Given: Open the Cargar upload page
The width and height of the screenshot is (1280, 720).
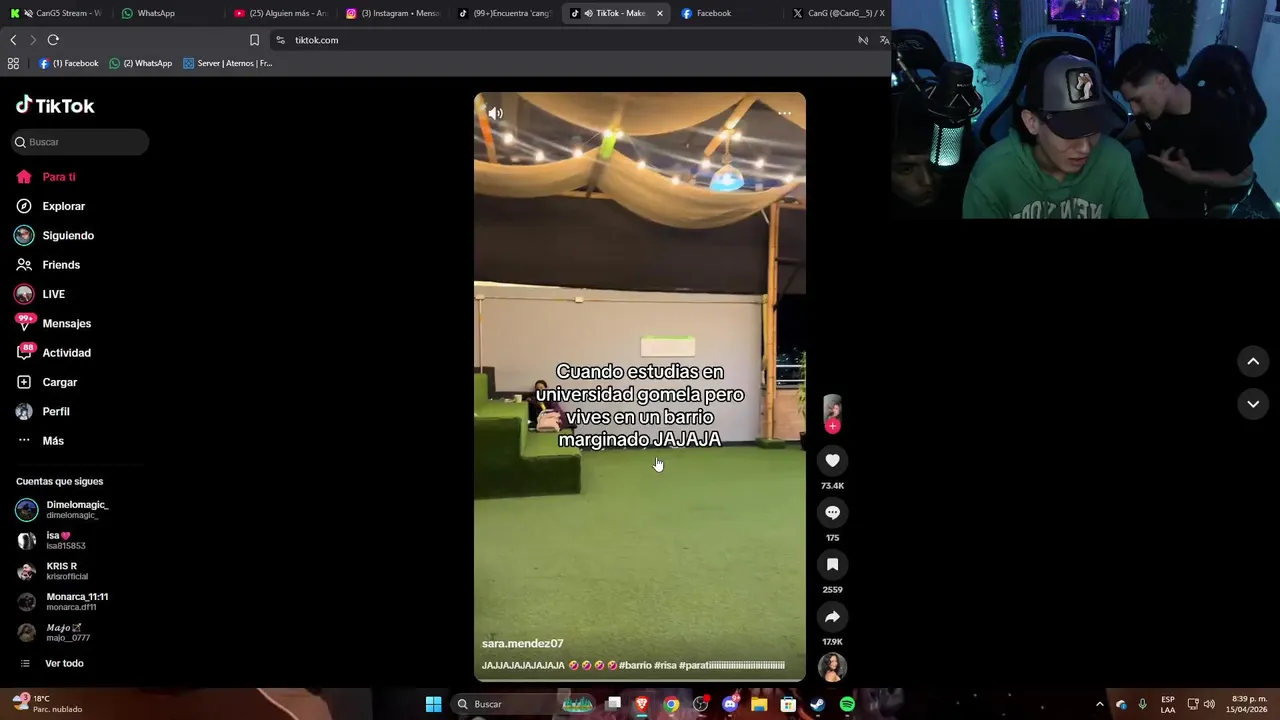Looking at the screenshot, I should point(46,382).
